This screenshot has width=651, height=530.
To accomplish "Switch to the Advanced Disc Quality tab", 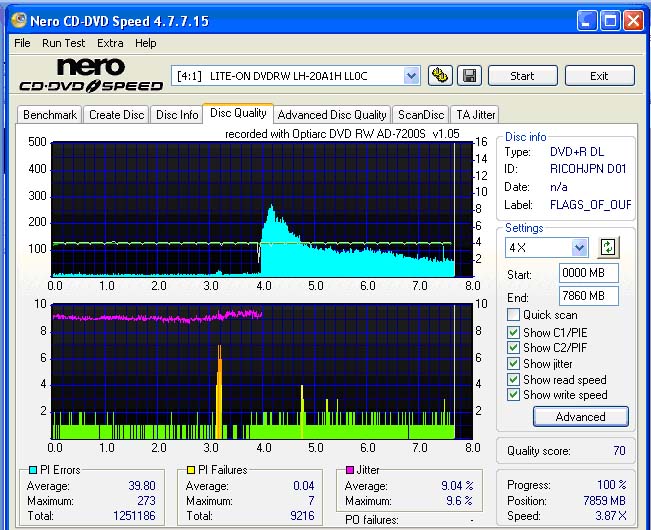I will [332, 115].
